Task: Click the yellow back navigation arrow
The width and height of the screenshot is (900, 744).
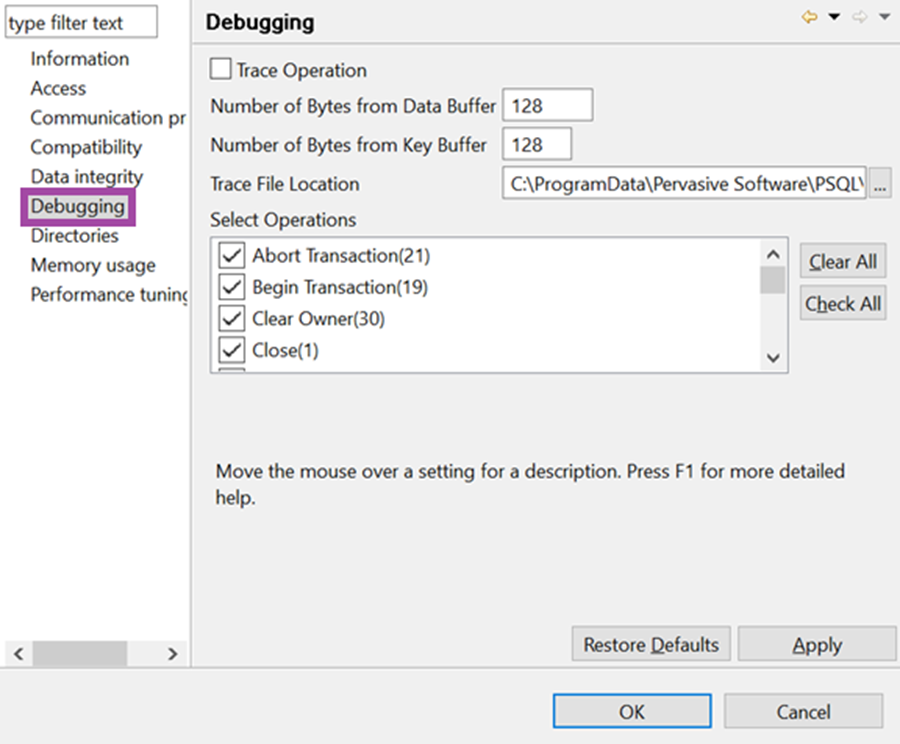Action: coord(809,17)
